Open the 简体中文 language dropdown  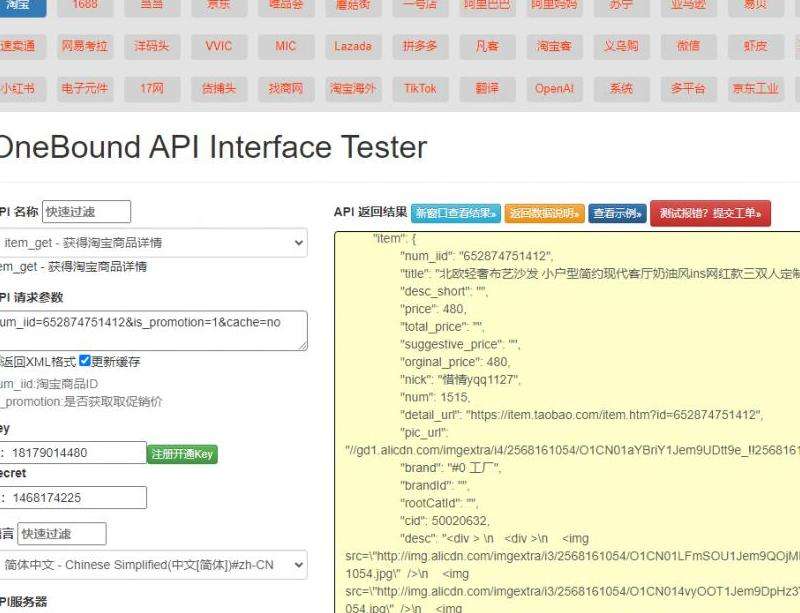[152, 565]
